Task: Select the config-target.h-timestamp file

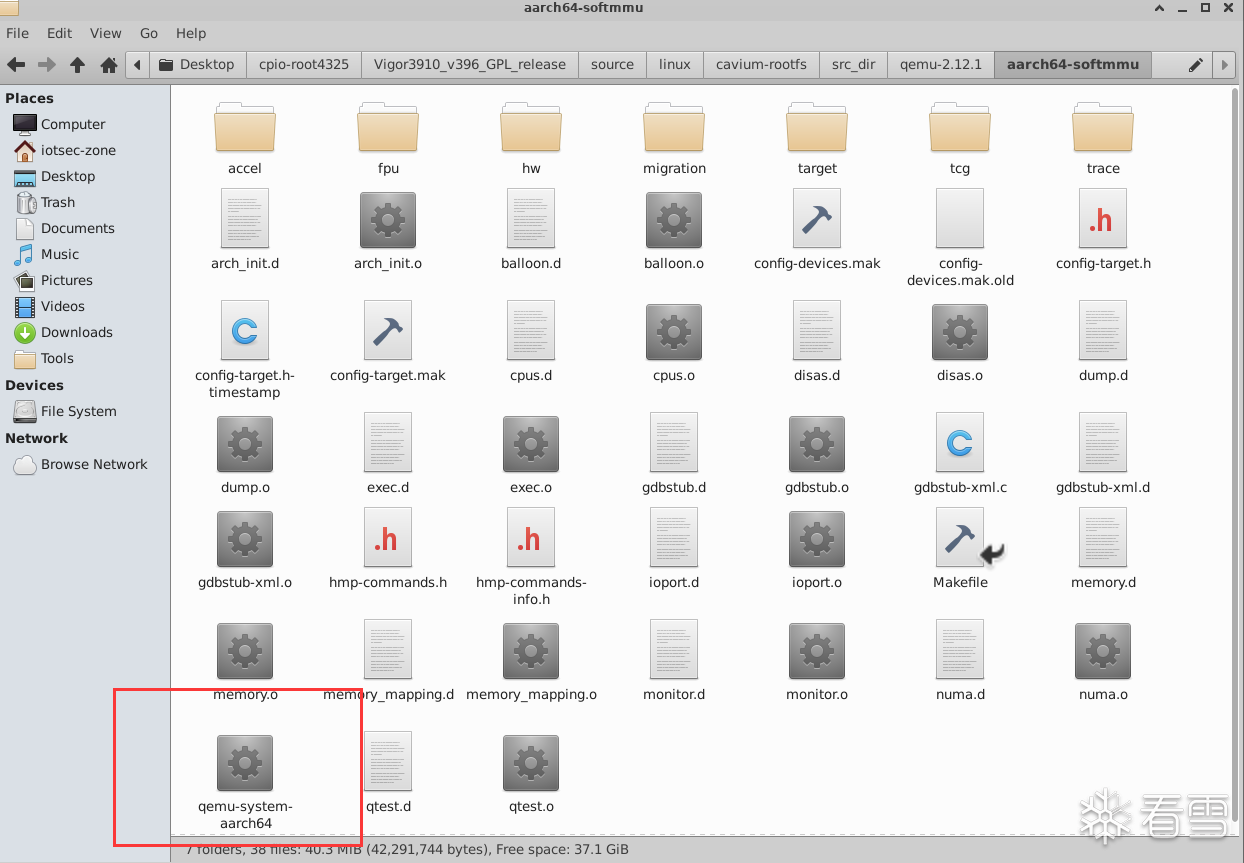Action: [x=245, y=351]
